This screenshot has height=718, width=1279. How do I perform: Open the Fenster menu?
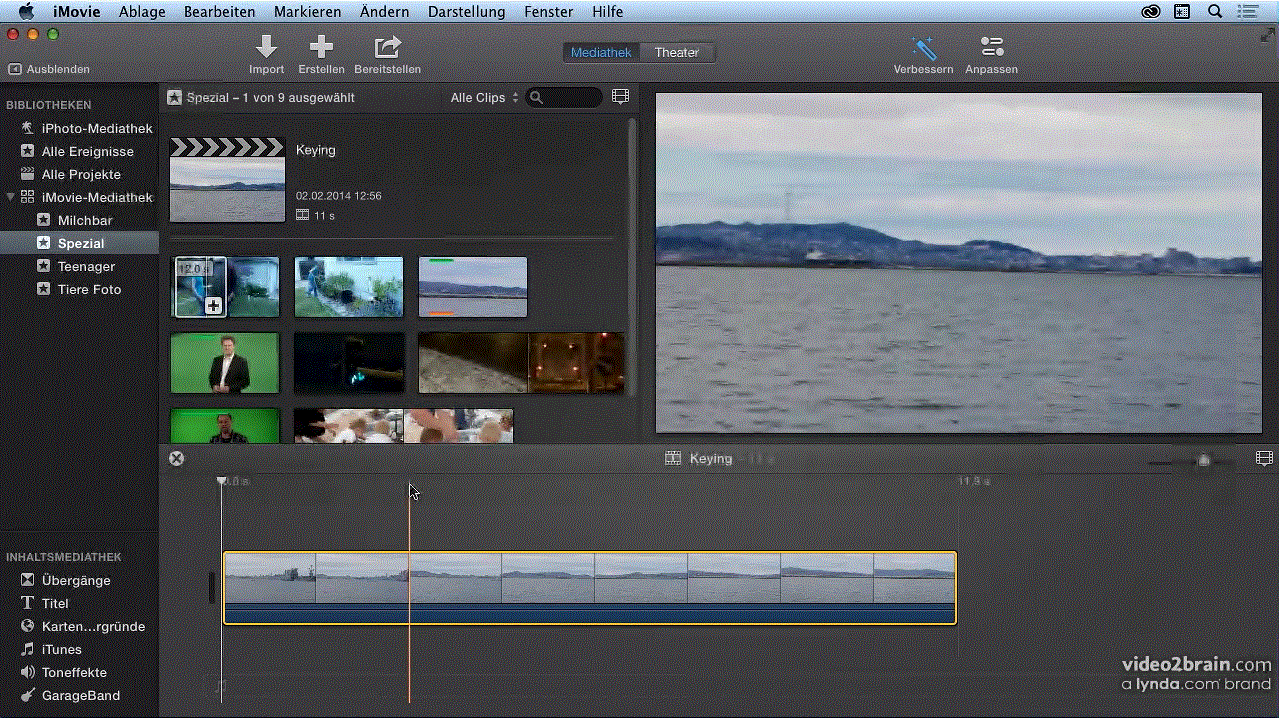tap(549, 12)
